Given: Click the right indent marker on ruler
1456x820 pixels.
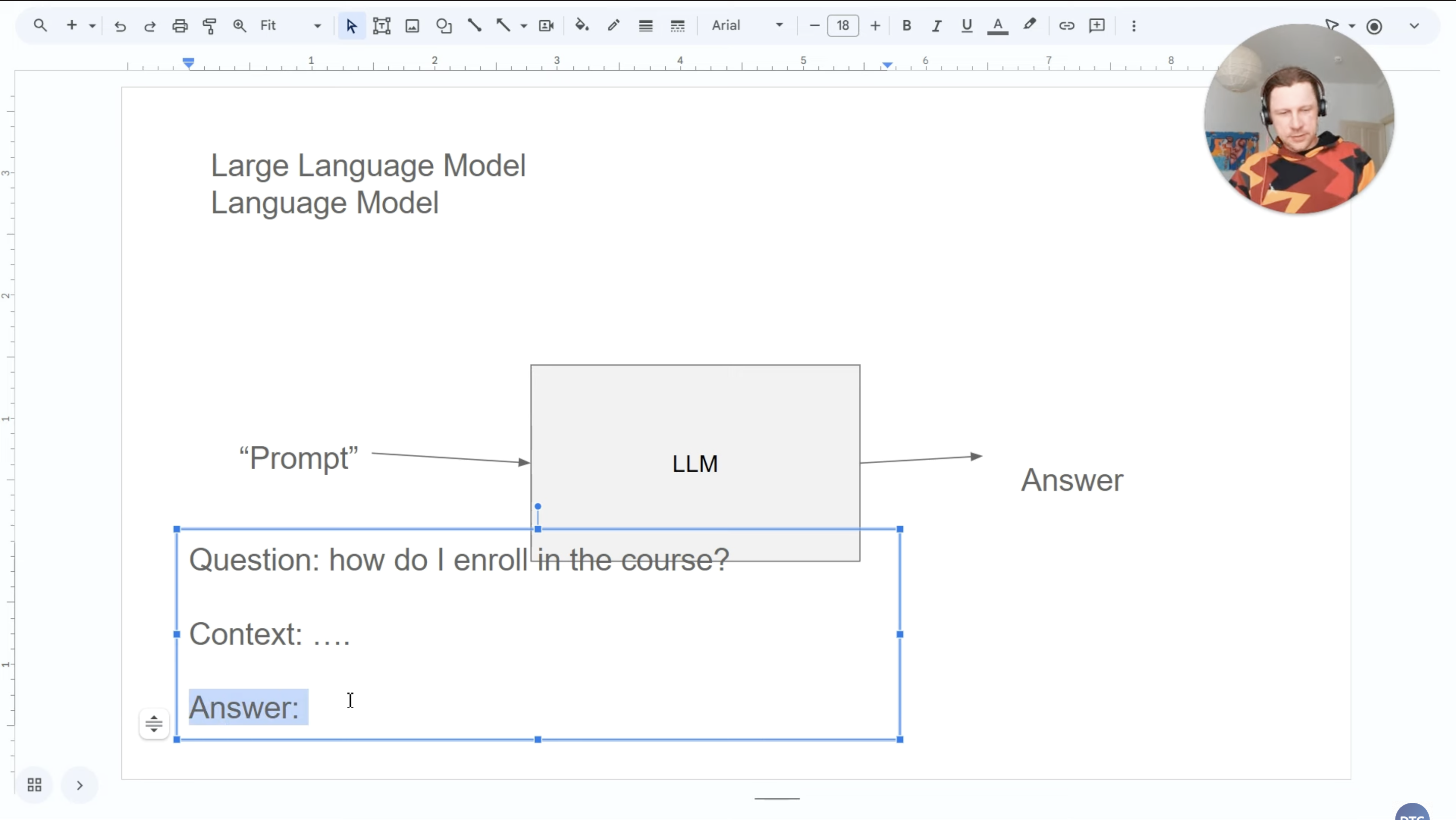Looking at the screenshot, I should point(887,65).
